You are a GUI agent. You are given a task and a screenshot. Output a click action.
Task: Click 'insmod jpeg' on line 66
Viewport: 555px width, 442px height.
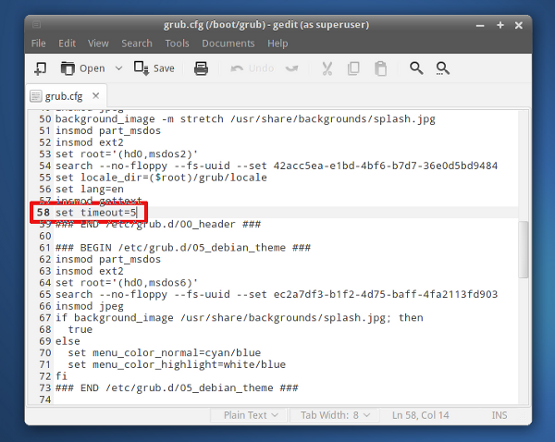pyautogui.click(x=89, y=306)
